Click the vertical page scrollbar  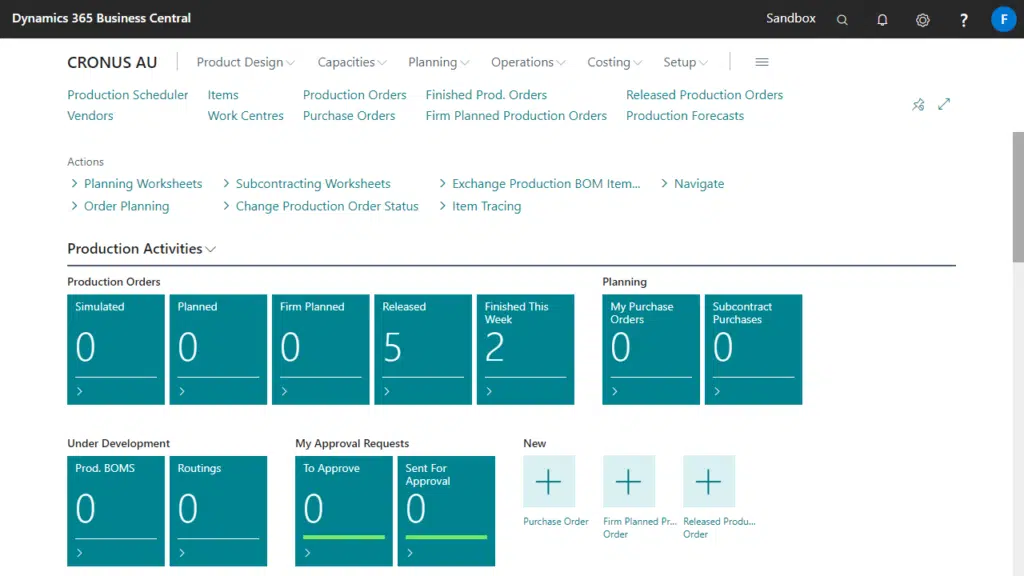[1018, 200]
